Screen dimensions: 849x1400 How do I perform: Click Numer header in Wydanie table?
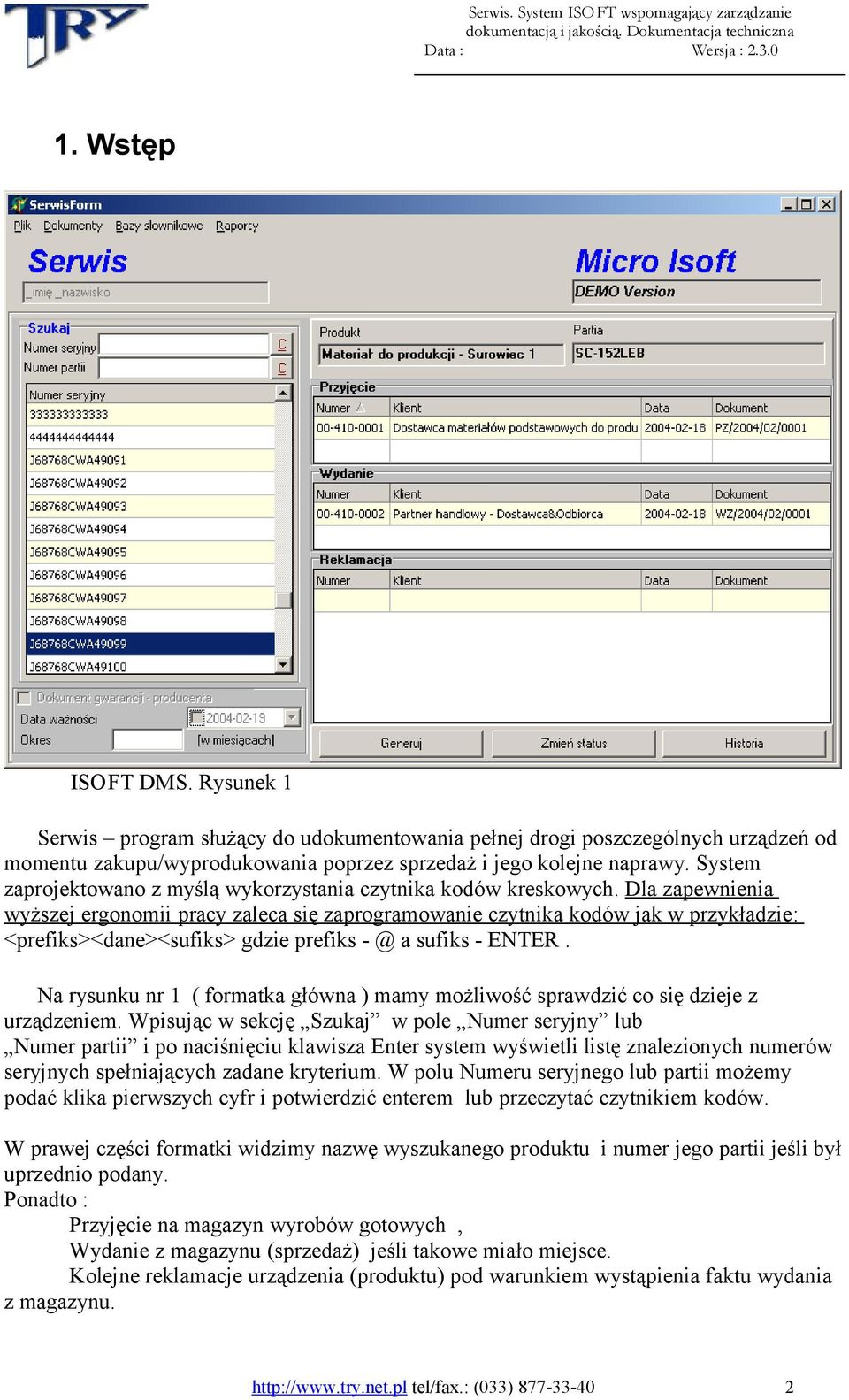coord(352,494)
